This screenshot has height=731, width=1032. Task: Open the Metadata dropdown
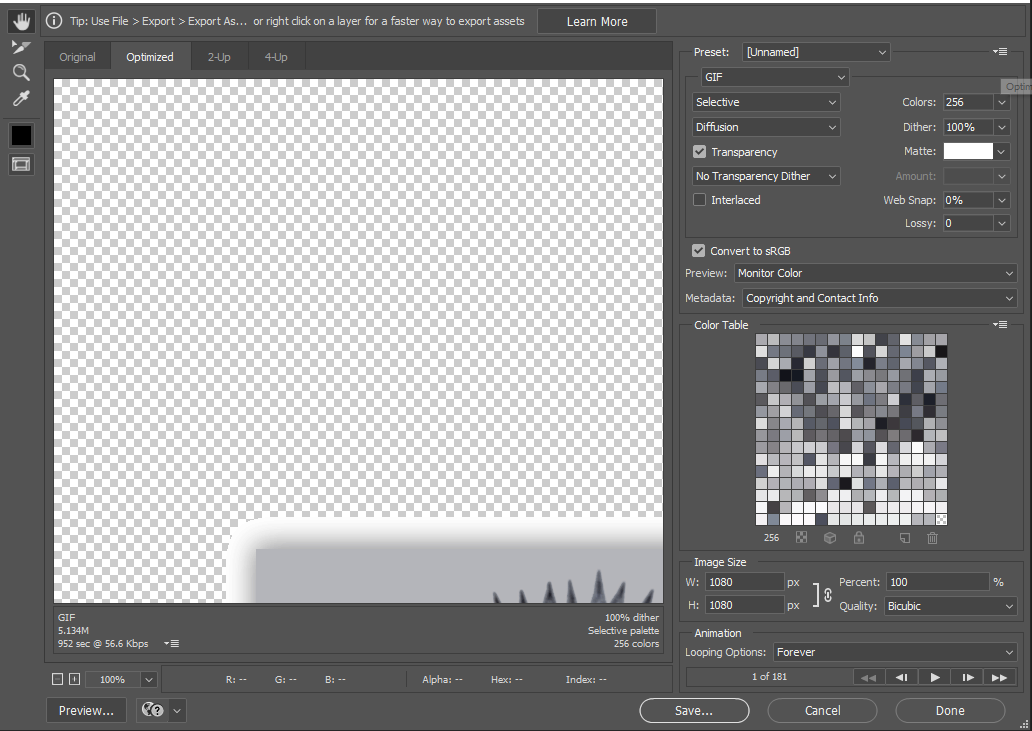(878, 297)
